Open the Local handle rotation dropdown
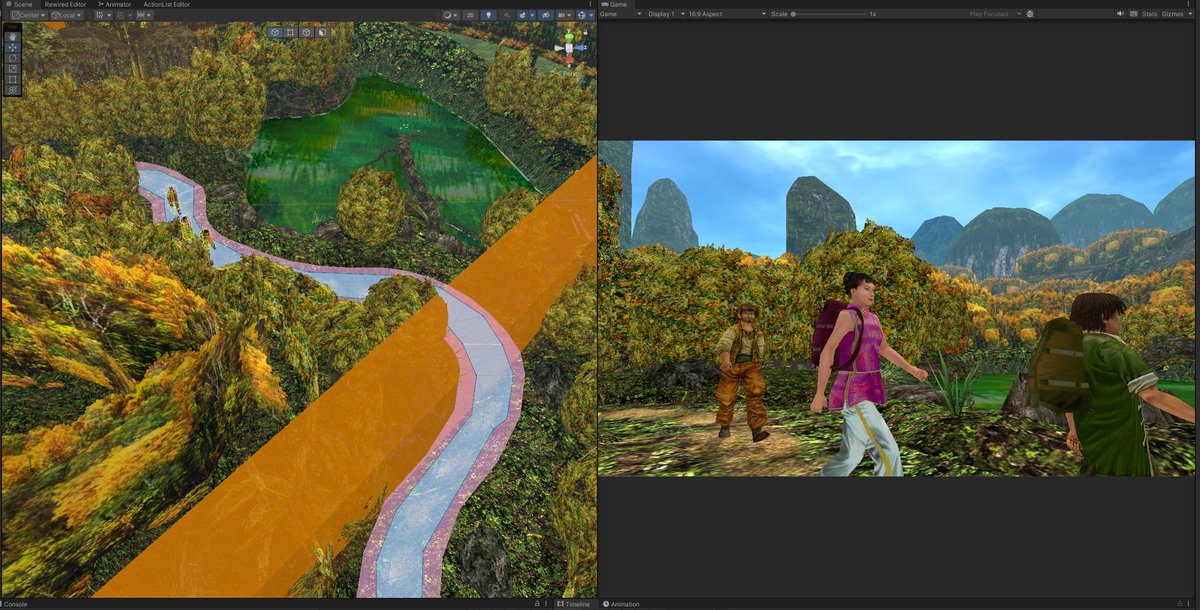This screenshot has height=610, width=1200. pos(67,15)
